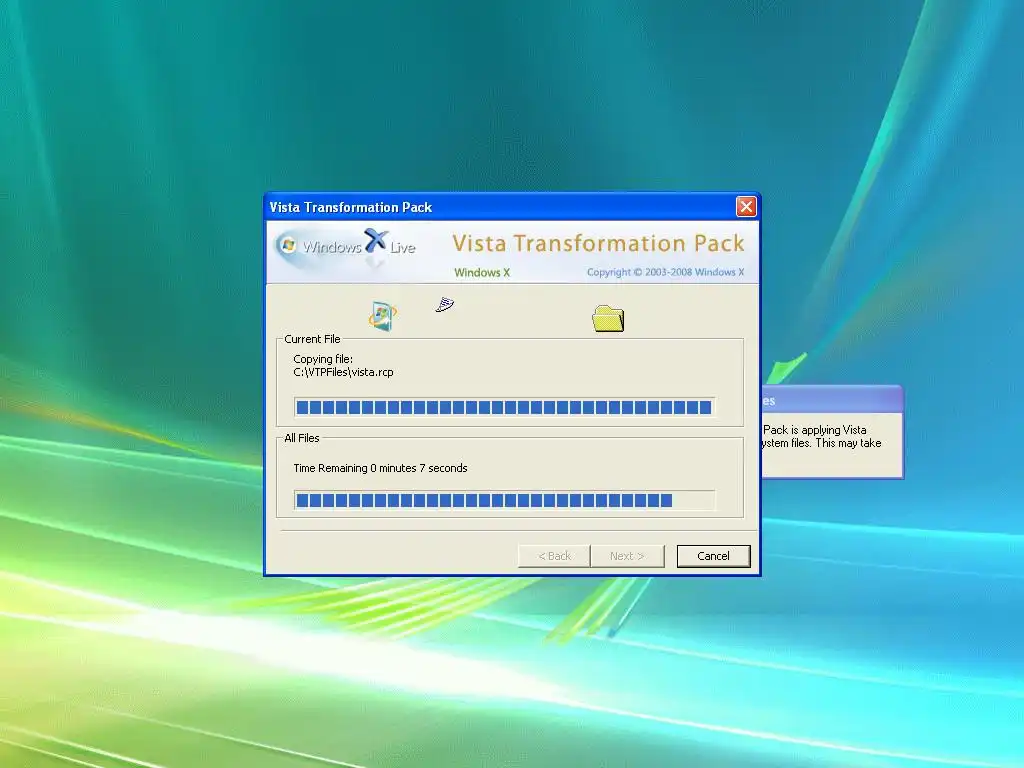This screenshot has height=768, width=1024.
Task: Click the All Files progress bar
Action: coord(504,501)
